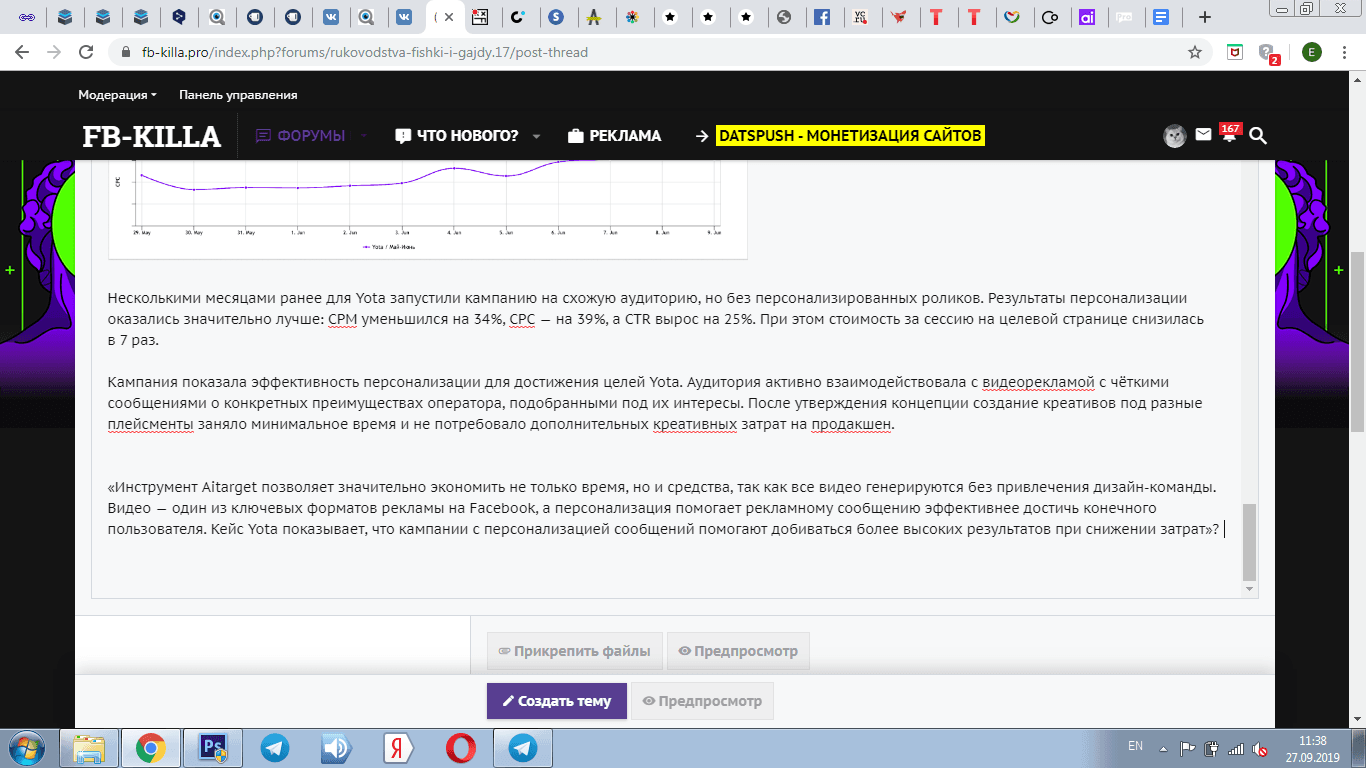Click the underlined word 'видеорекламой'
Screen dimensions: 1366x768
1040,382
